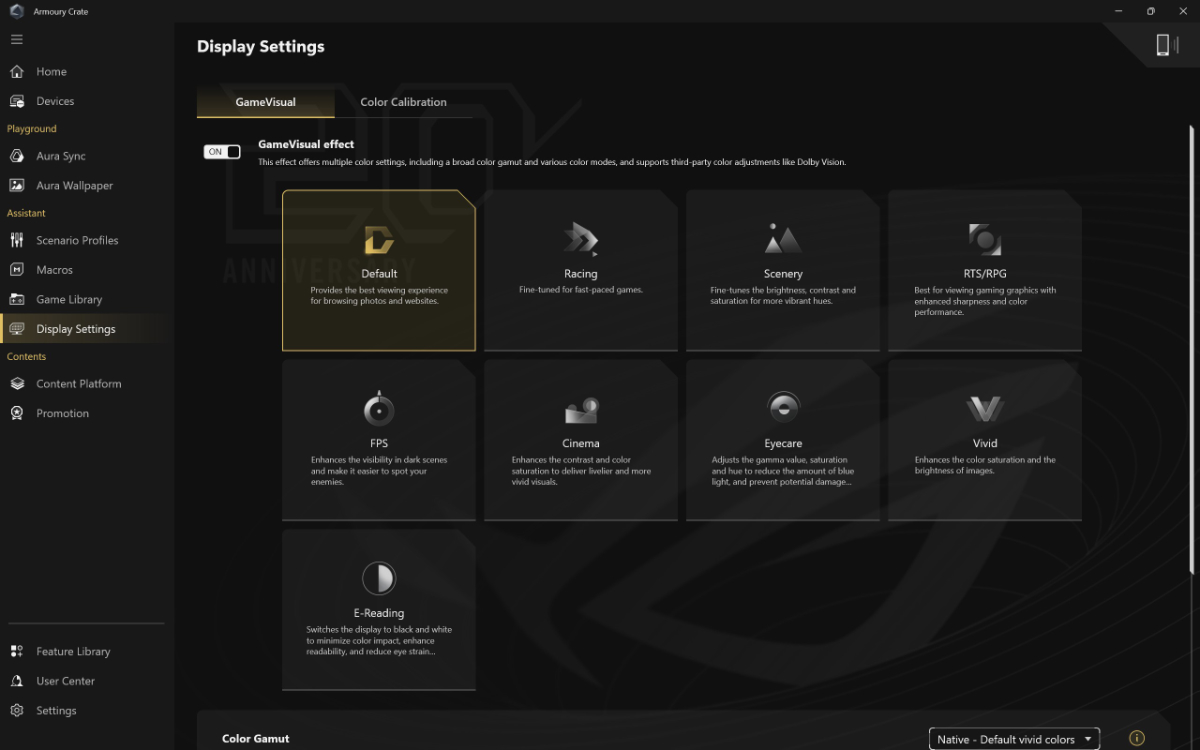The image size is (1200, 750).
Task: Click the Promotion badge icon
Action: click(16, 413)
